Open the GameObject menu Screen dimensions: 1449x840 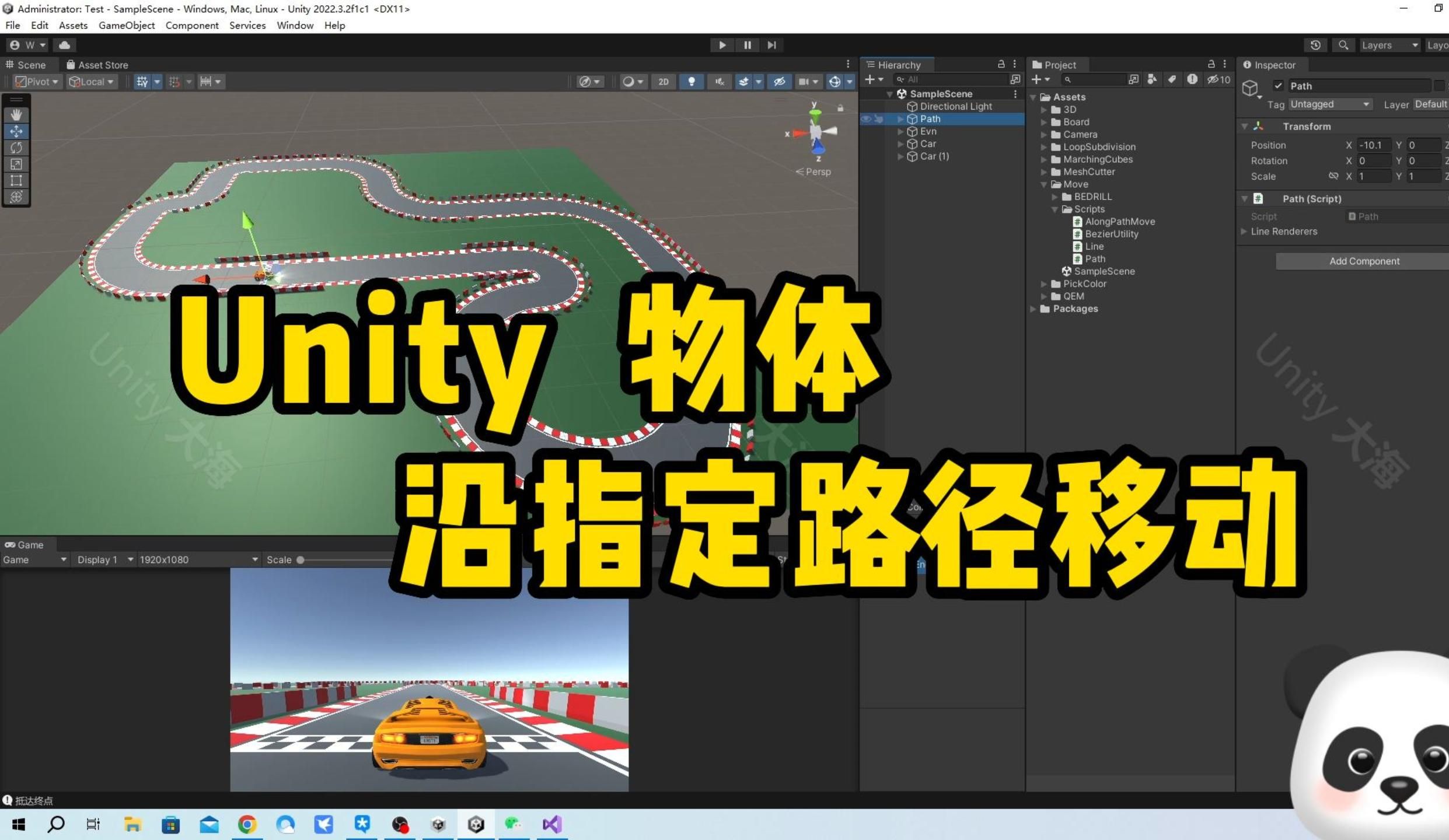tap(126, 25)
